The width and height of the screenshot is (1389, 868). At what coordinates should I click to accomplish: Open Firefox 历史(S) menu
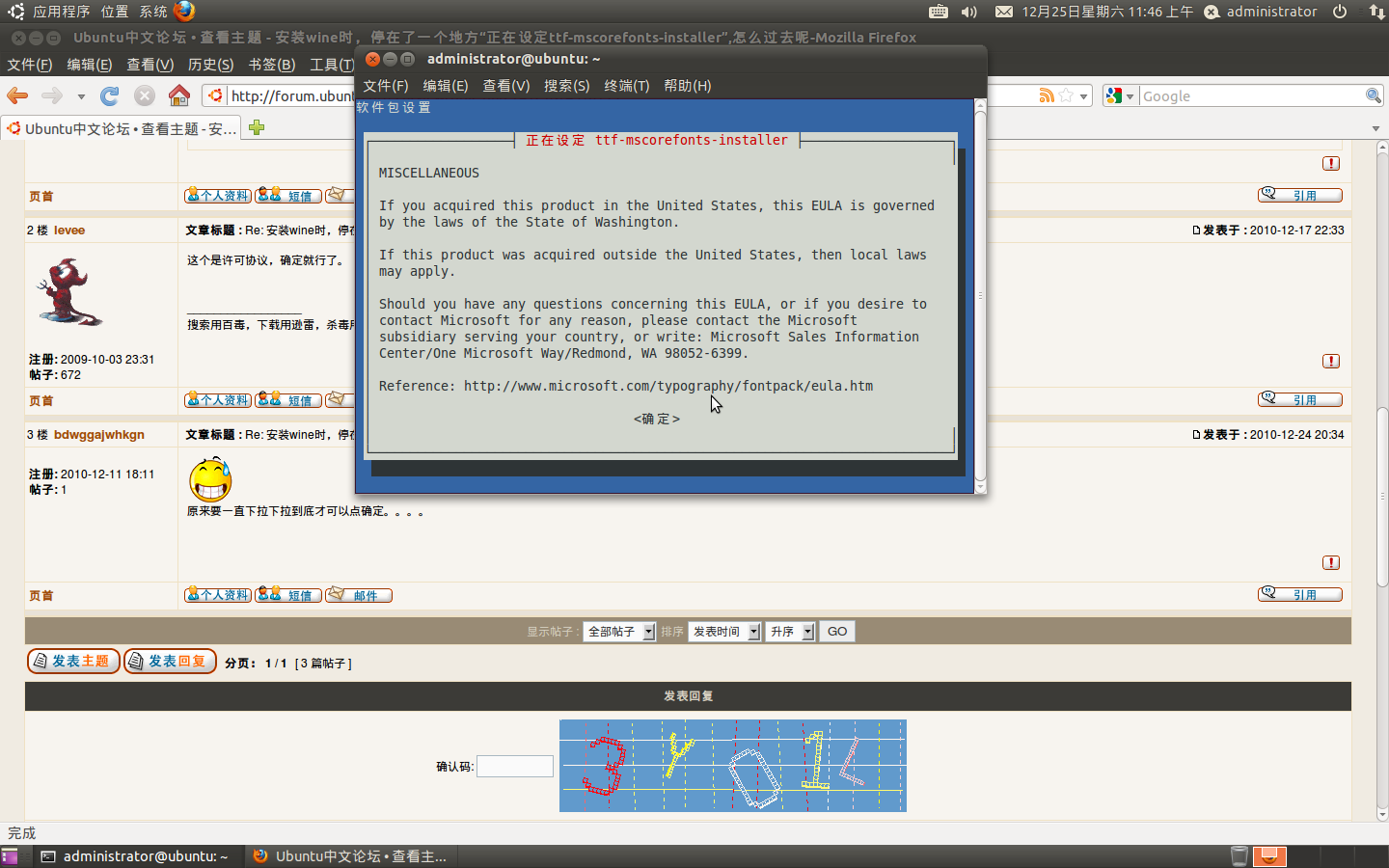coord(211,65)
